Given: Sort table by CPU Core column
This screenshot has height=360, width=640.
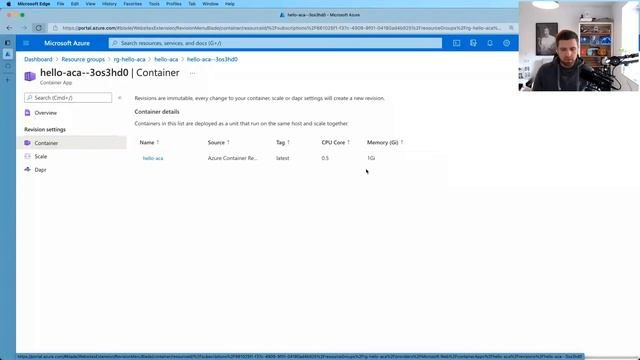Looking at the screenshot, I should point(336,142).
